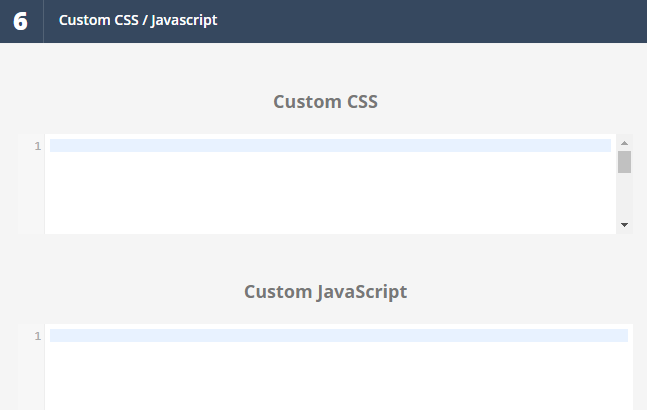
Task: Place cursor on highlighted first line of CSS editor
Action: pos(330,146)
